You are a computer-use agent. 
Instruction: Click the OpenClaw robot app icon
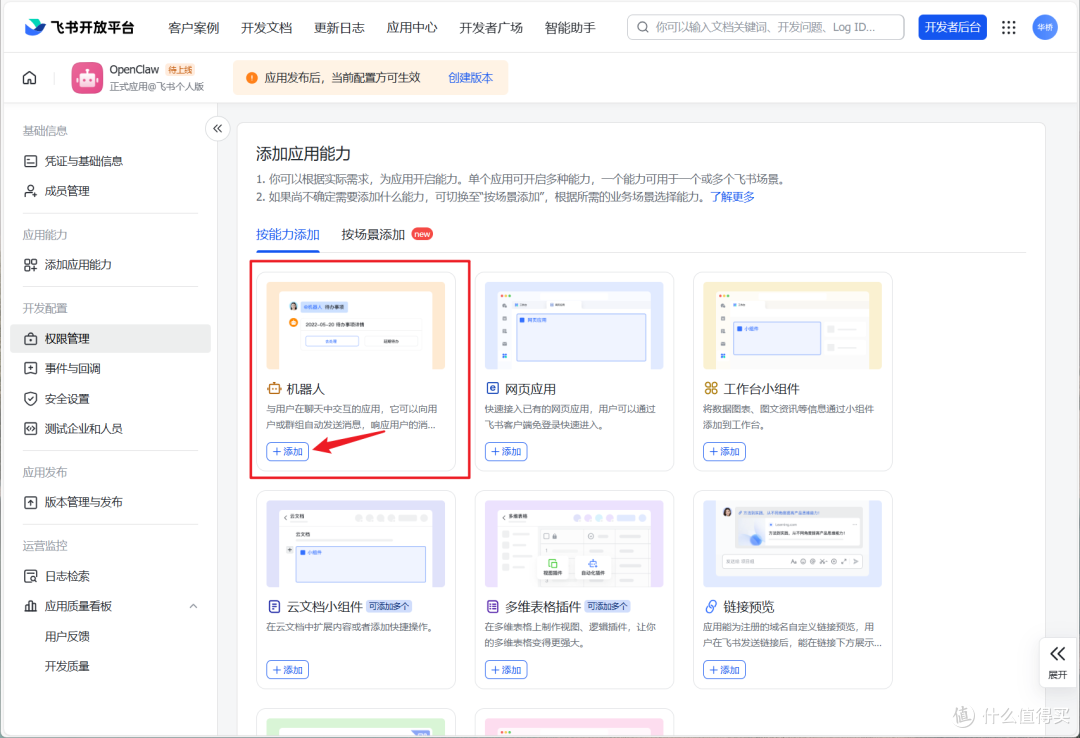point(87,78)
